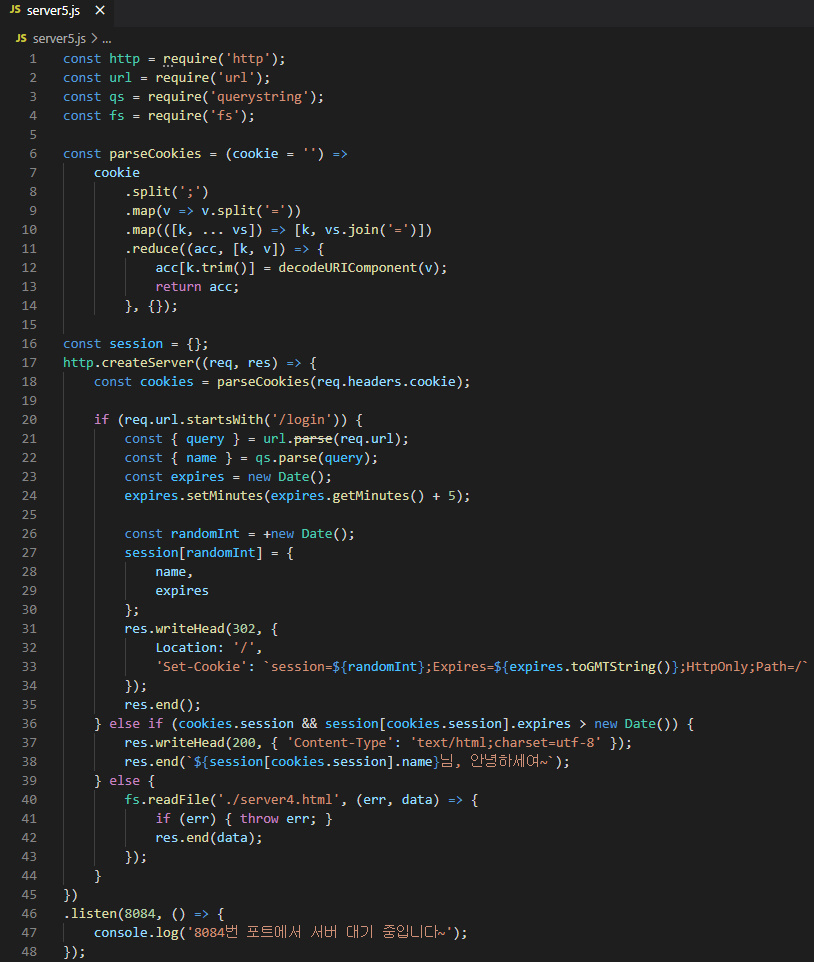The image size is (814, 962).
Task: Close the server5.js tab
Action: coord(100,10)
